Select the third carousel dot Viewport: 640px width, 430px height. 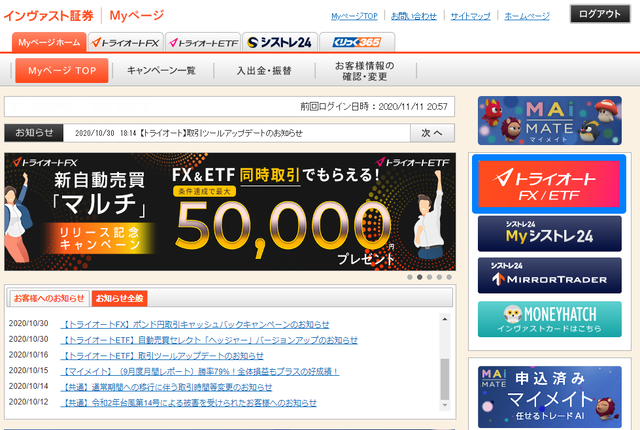(429, 277)
